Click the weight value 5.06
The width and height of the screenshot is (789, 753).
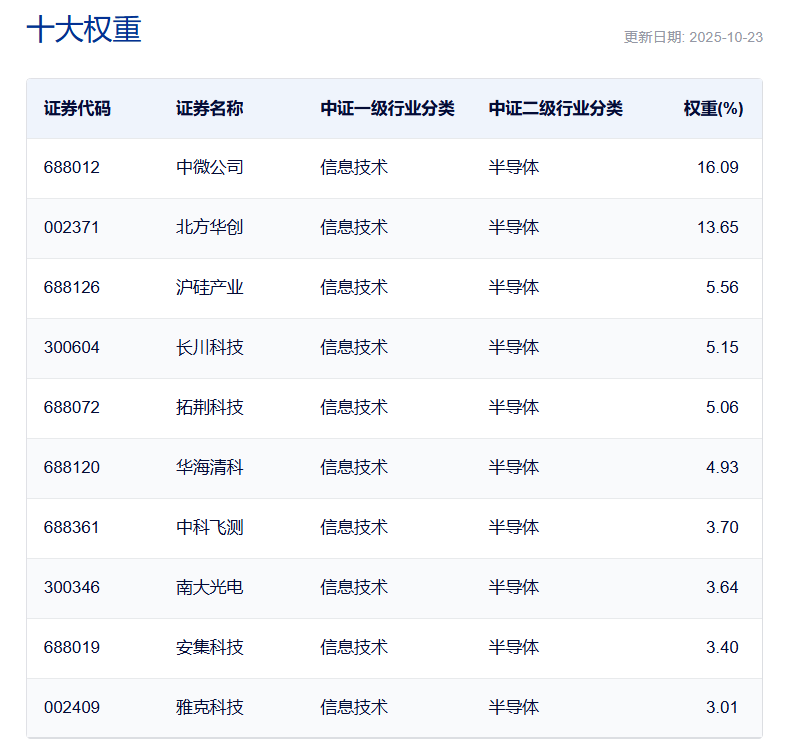coord(721,408)
